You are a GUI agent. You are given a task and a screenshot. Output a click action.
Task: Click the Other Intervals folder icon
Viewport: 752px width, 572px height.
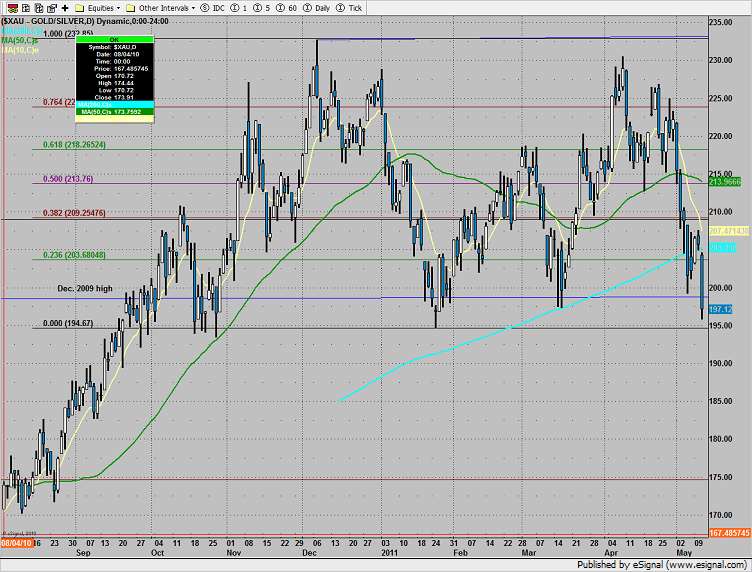pos(130,8)
